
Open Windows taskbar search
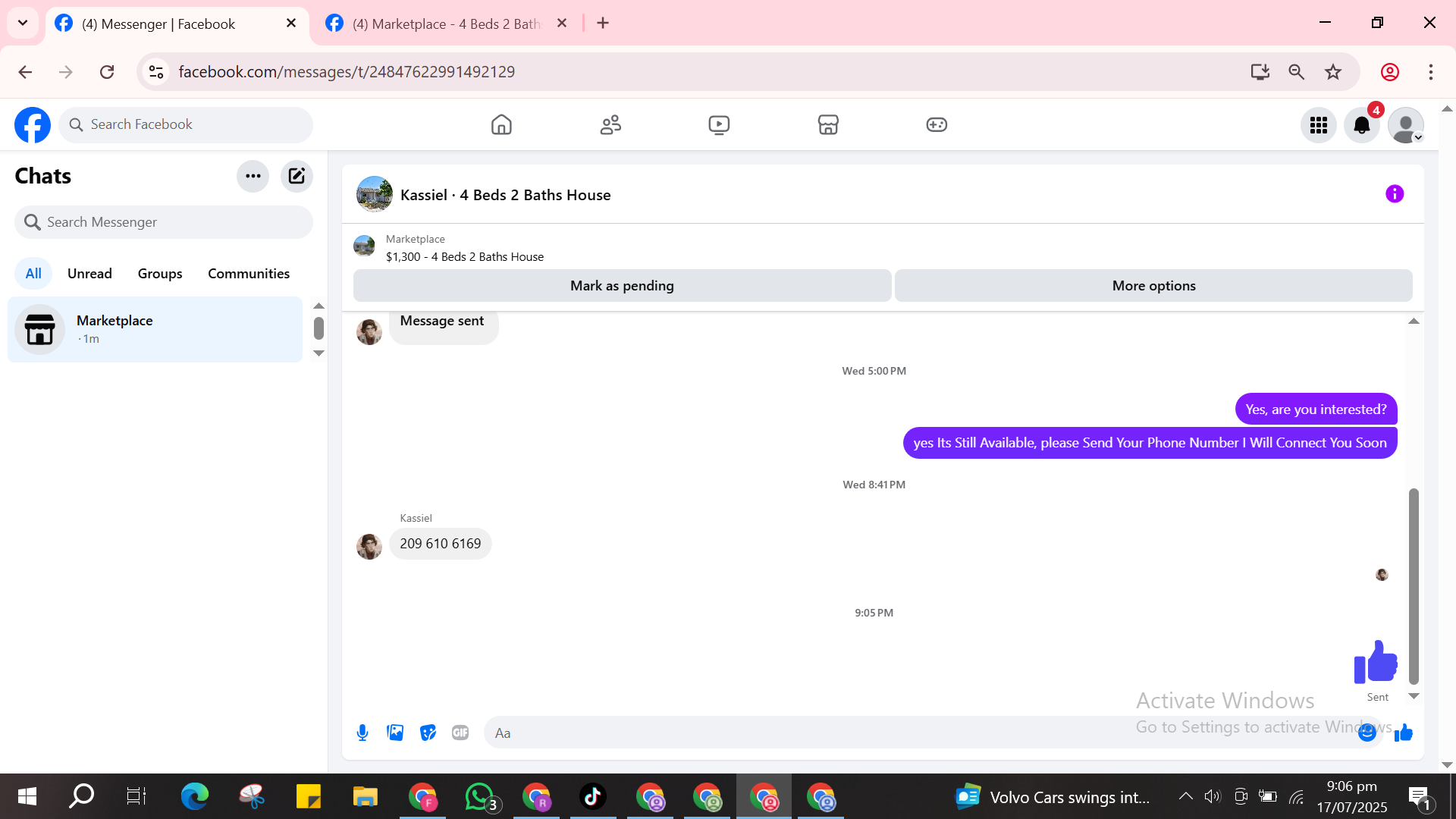81,796
